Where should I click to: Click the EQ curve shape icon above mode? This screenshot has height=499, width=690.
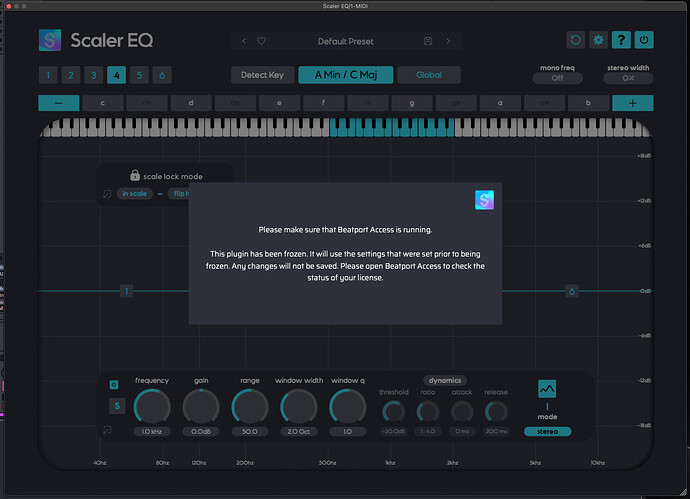coord(547,389)
